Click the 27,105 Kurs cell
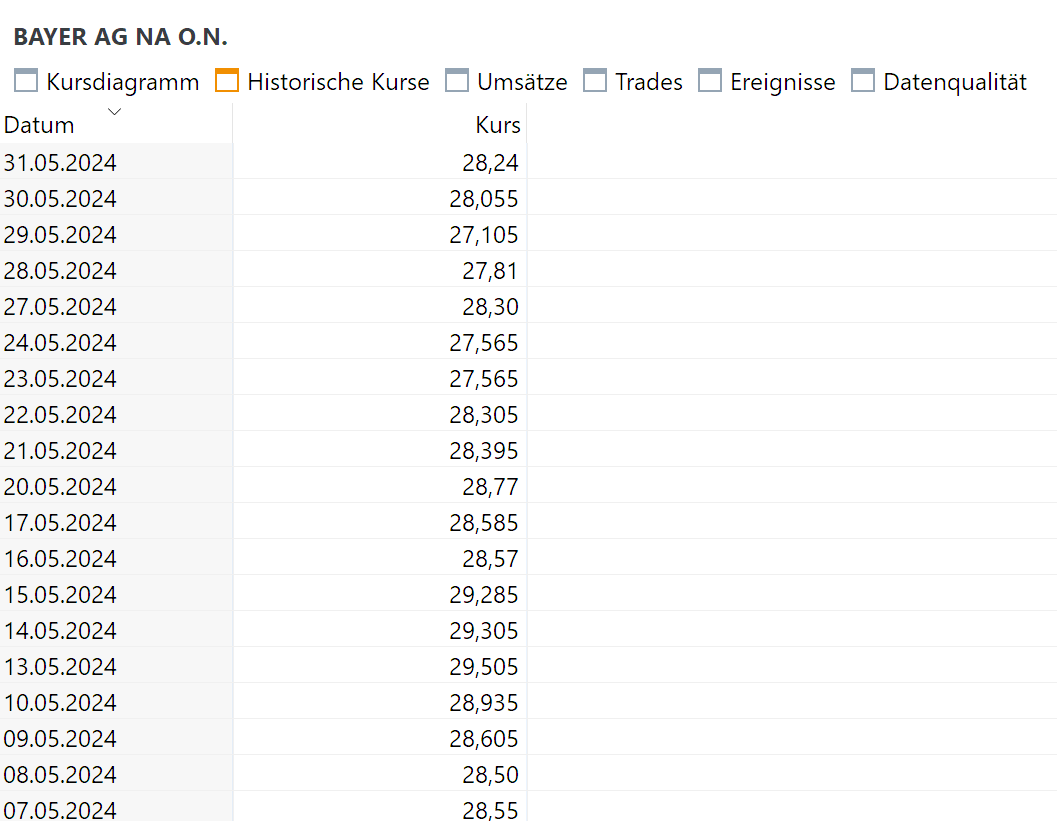This screenshot has height=821, width=1057. (x=484, y=235)
